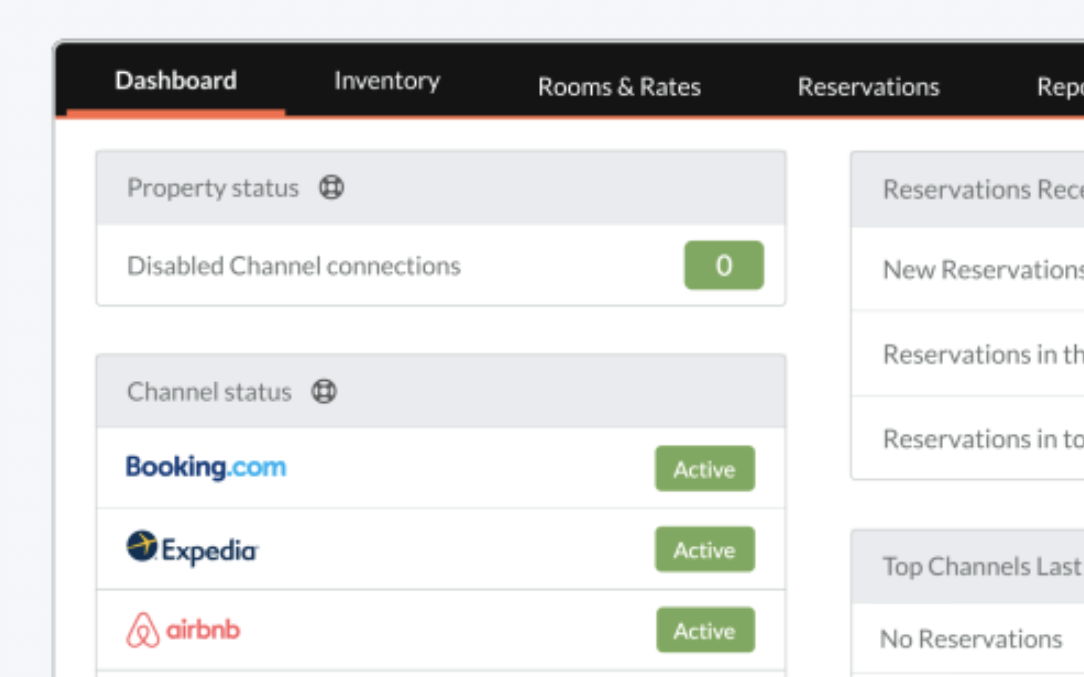This screenshot has width=1084, height=677.
Task: Click the disabled channel count badge
Action: (724, 266)
